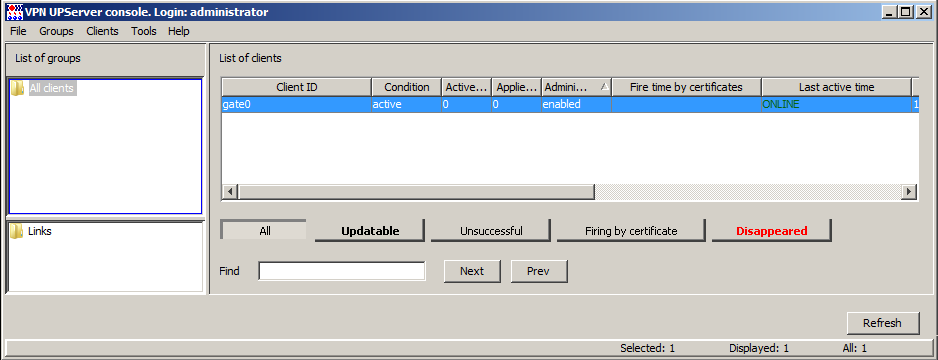Select the All clients folder icon

(18, 88)
